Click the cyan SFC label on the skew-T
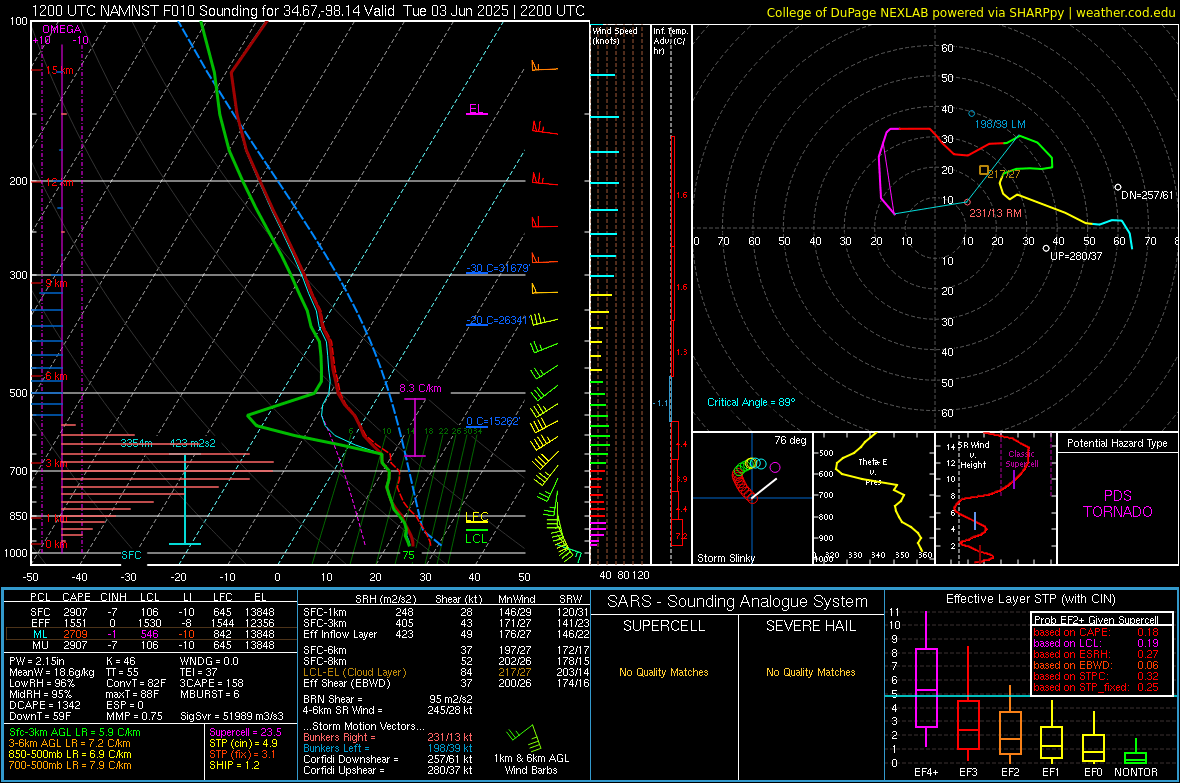 coord(131,555)
